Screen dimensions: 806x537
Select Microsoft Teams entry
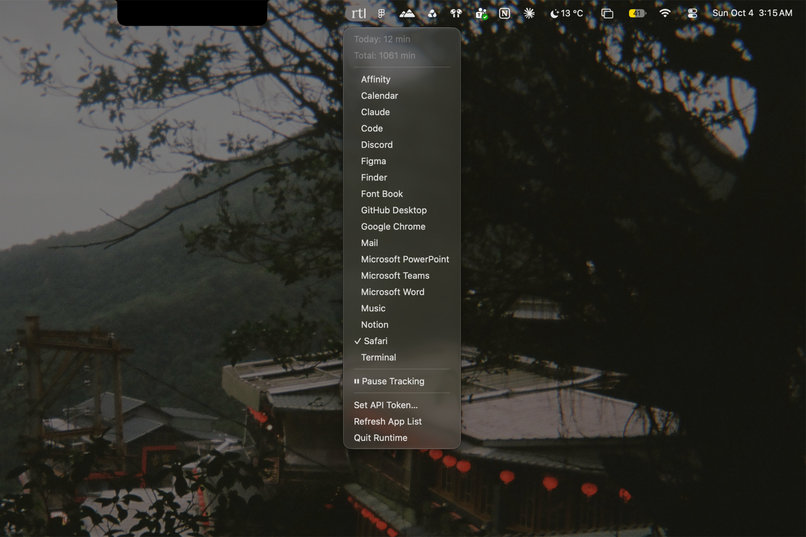click(x=402, y=276)
